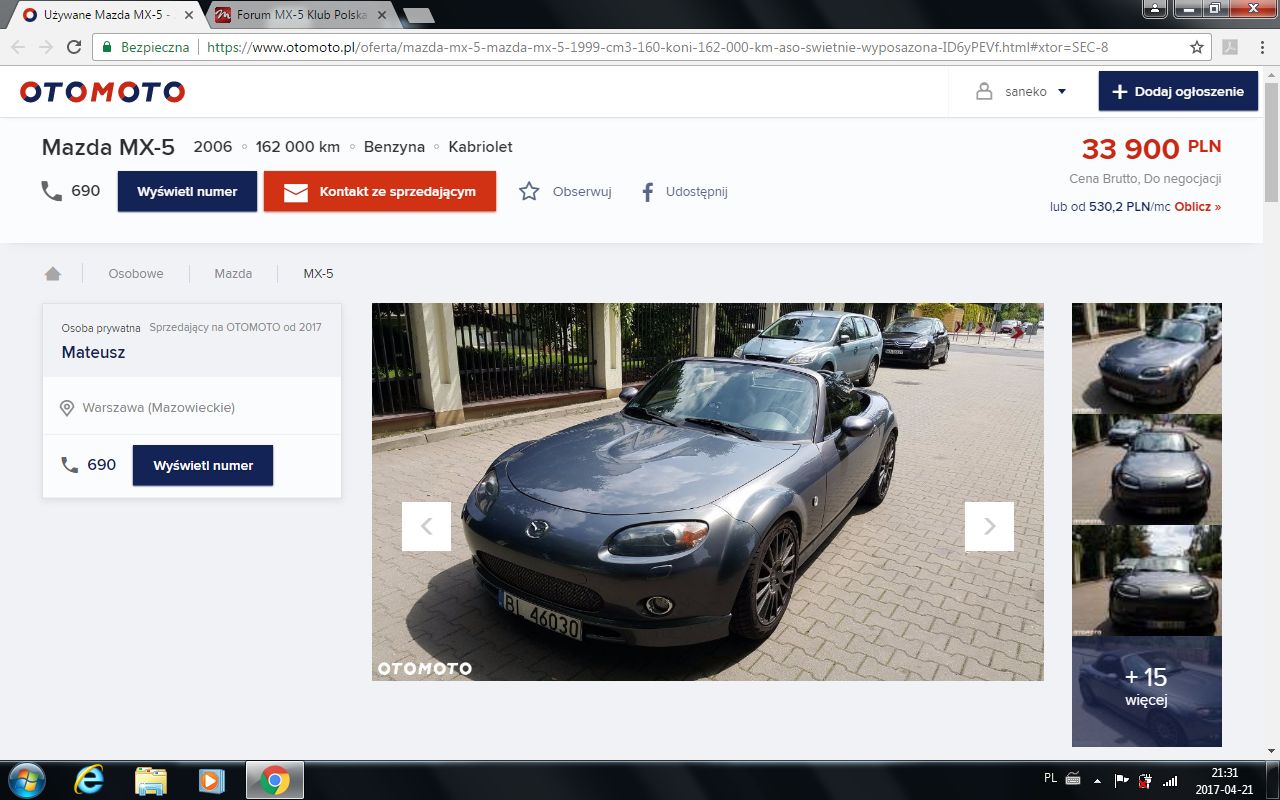Click Kontakt ze sprzedającym button
Screen dimensions: 1280x800
pos(380,191)
